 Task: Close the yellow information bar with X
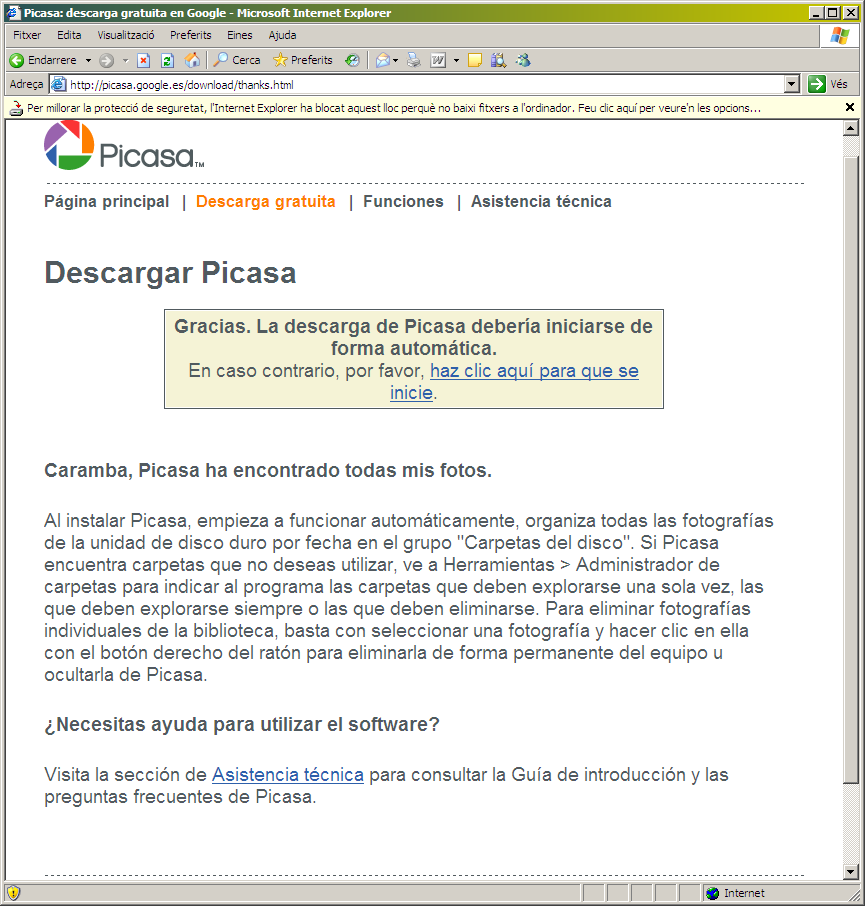pyautogui.click(x=849, y=107)
